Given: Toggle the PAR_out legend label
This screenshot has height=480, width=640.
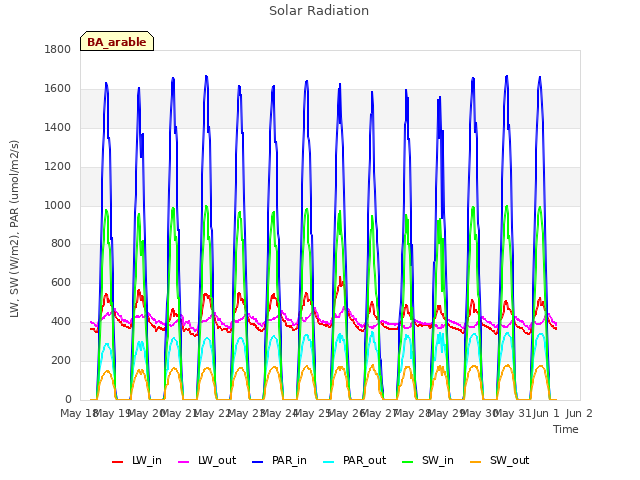Looking at the screenshot, I should [364, 460].
